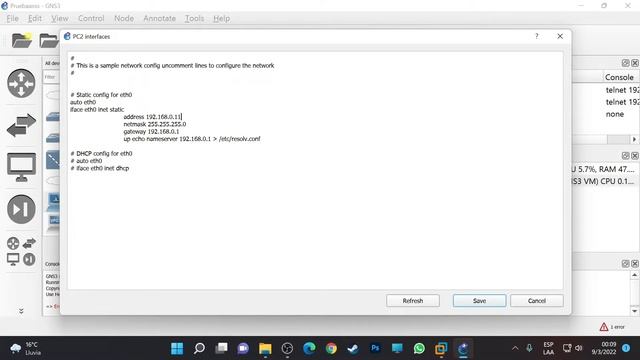Open the Annotate menu
The image size is (640, 360).
pyautogui.click(x=159, y=18)
